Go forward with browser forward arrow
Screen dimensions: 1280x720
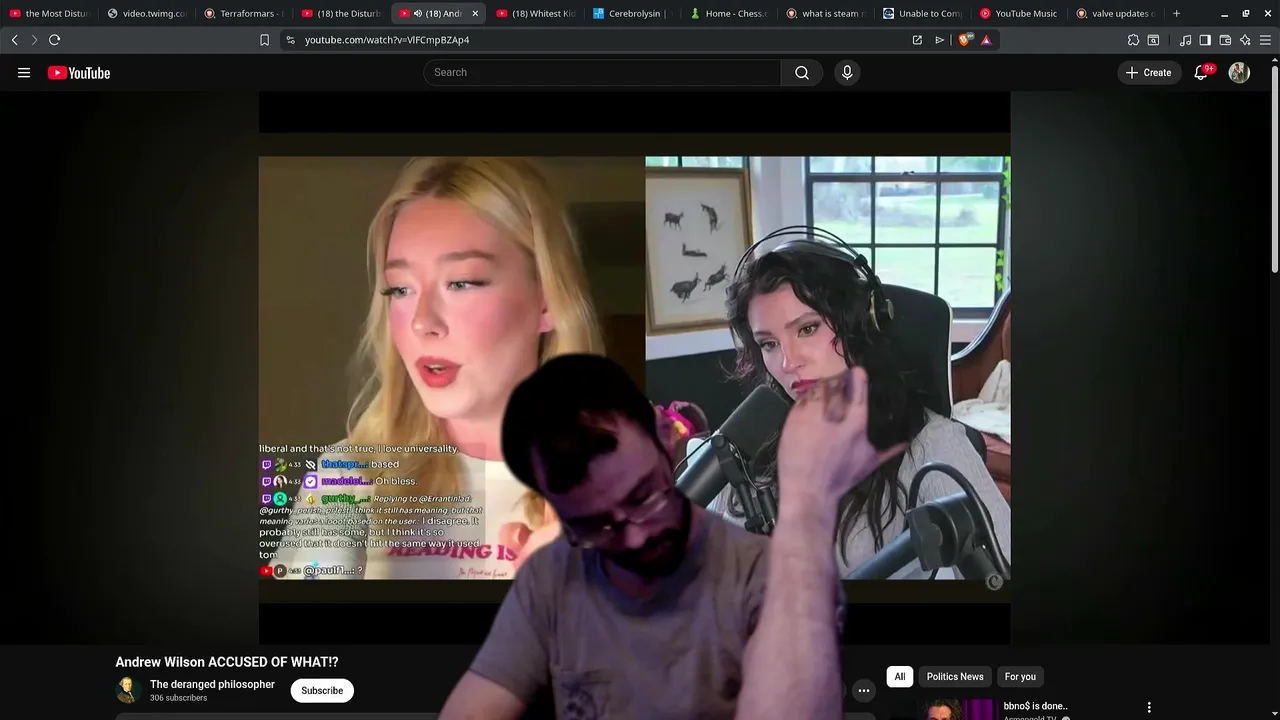tap(34, 40)
